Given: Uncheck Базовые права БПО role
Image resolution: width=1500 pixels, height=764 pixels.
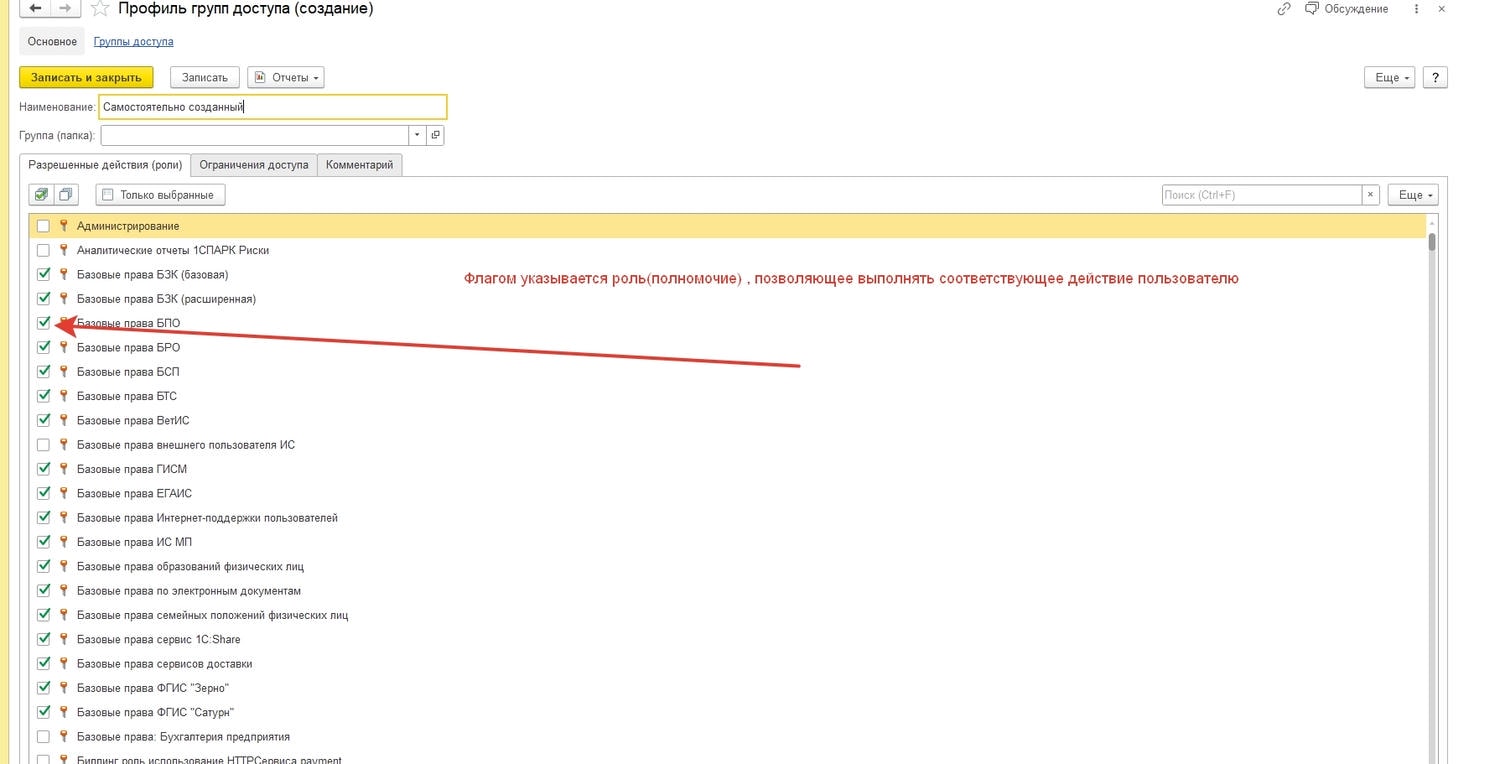Looking at the screenshot, I should click(x=43, y=323).
